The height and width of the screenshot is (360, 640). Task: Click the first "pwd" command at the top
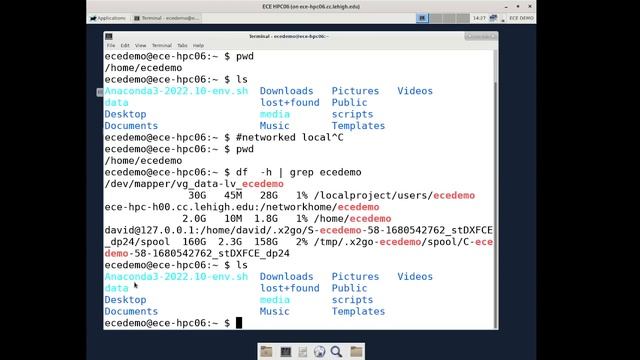point(244,56)
